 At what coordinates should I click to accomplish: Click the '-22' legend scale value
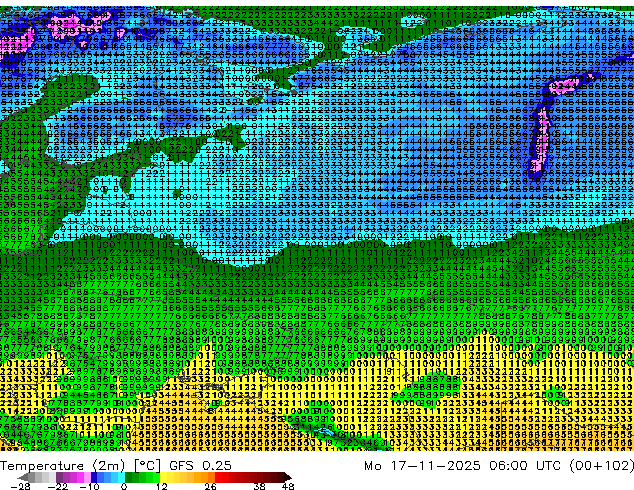point(57,486)
